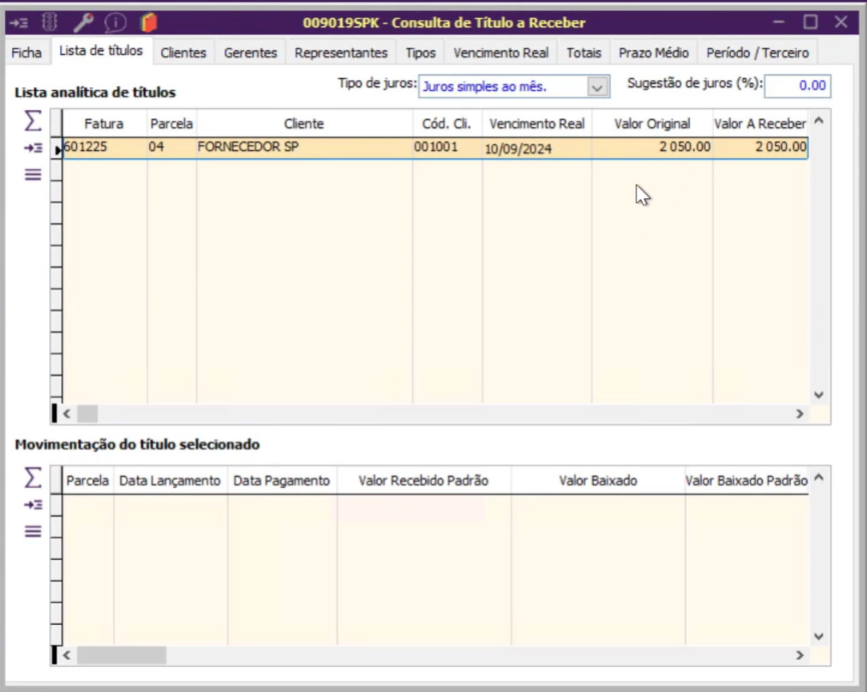Screen dimensions: 867x692
Task: Select fatura cell 601225
Action: (x=105, y=148)
